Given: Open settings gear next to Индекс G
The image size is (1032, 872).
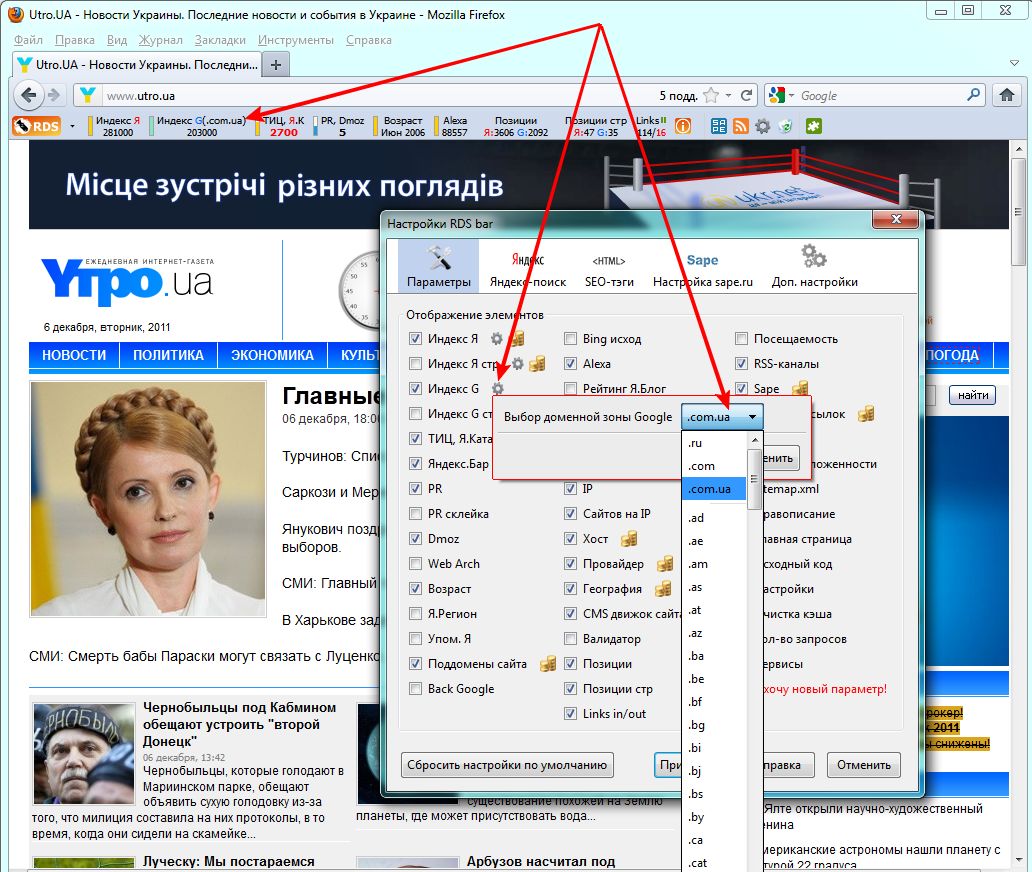Looking at the screenshot, I should (498, 388).
